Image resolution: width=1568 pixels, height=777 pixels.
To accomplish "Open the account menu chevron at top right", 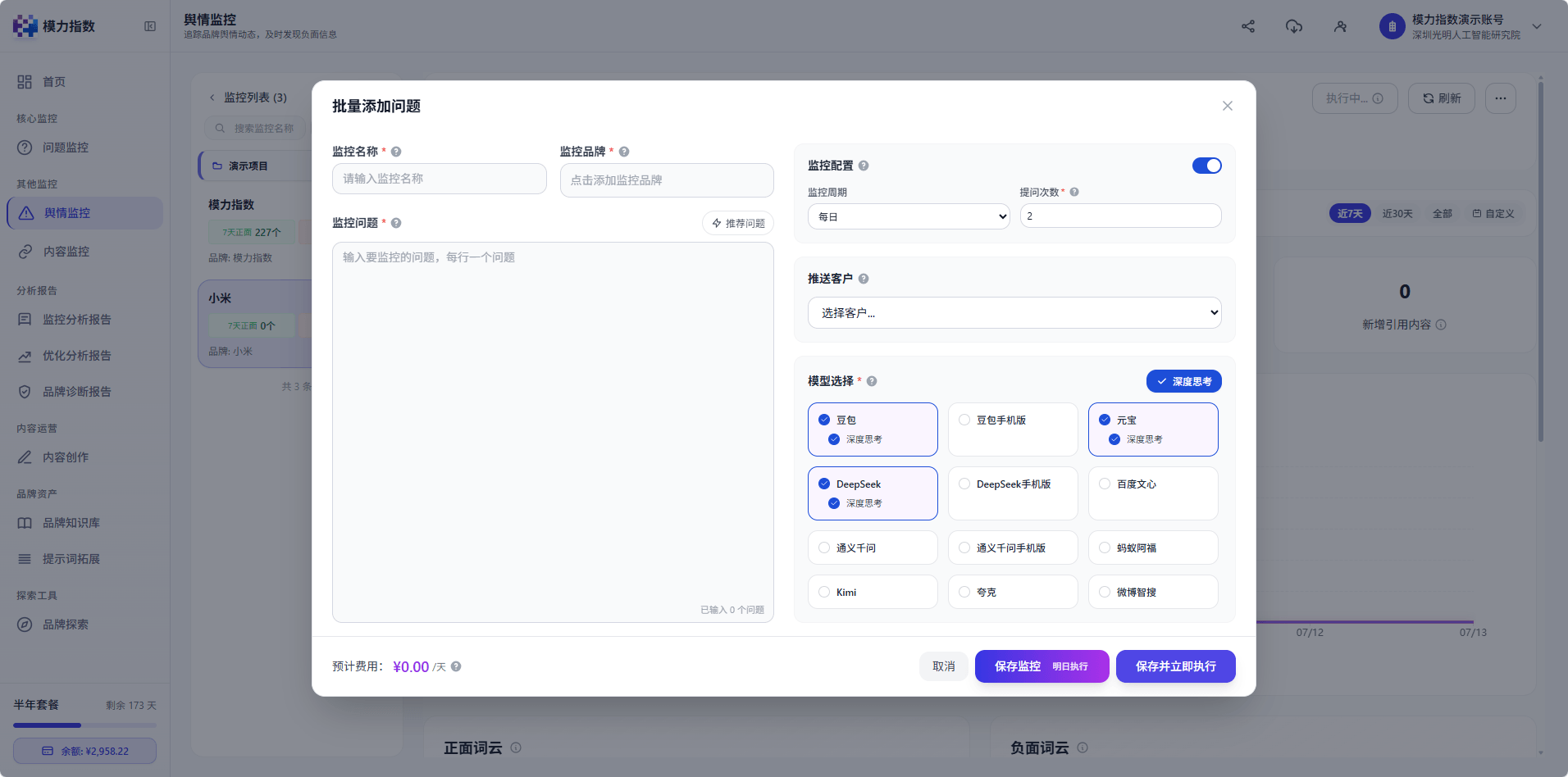I will (1537, 26).
